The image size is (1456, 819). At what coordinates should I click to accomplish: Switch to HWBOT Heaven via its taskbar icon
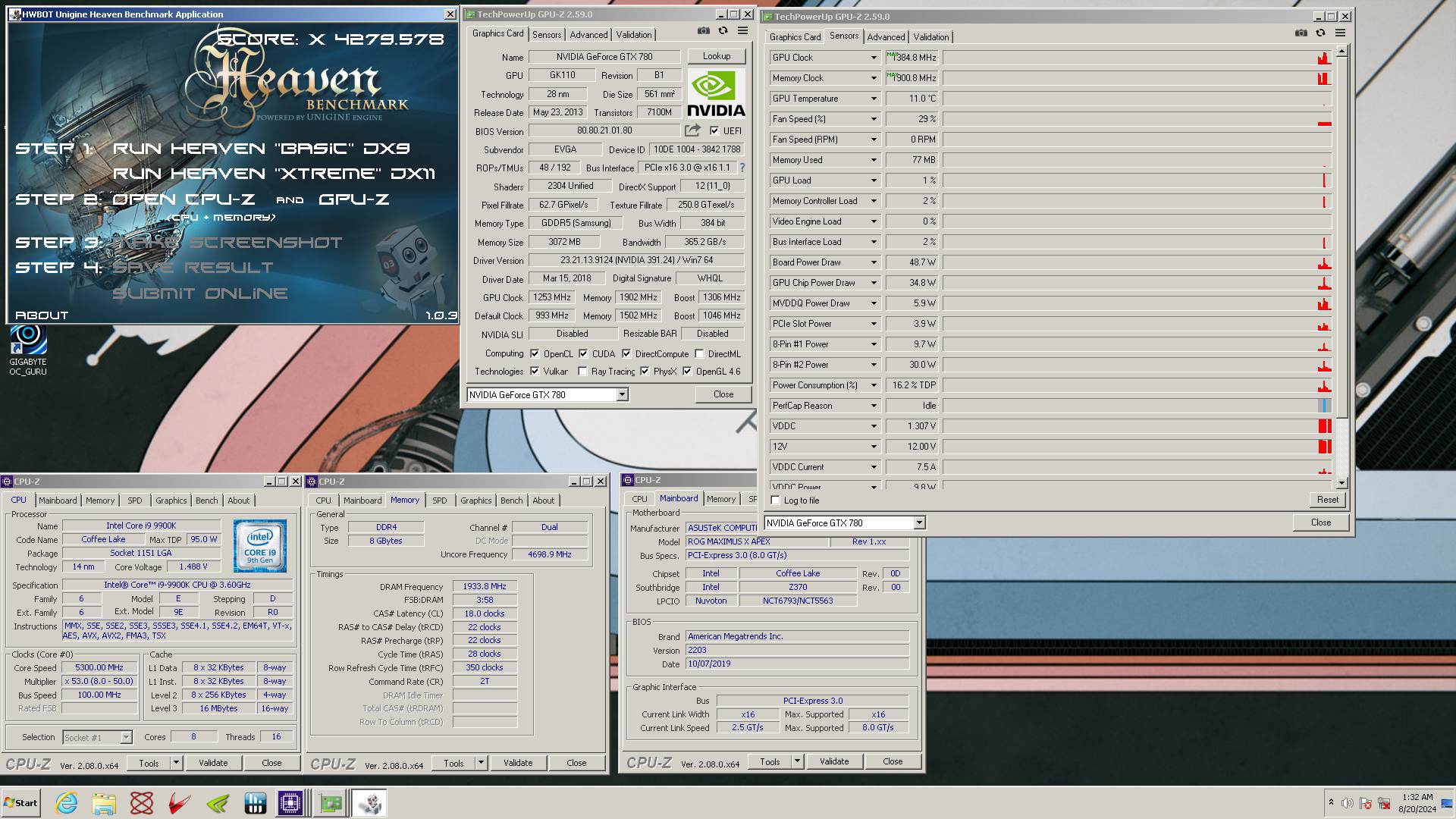[370, 803]
